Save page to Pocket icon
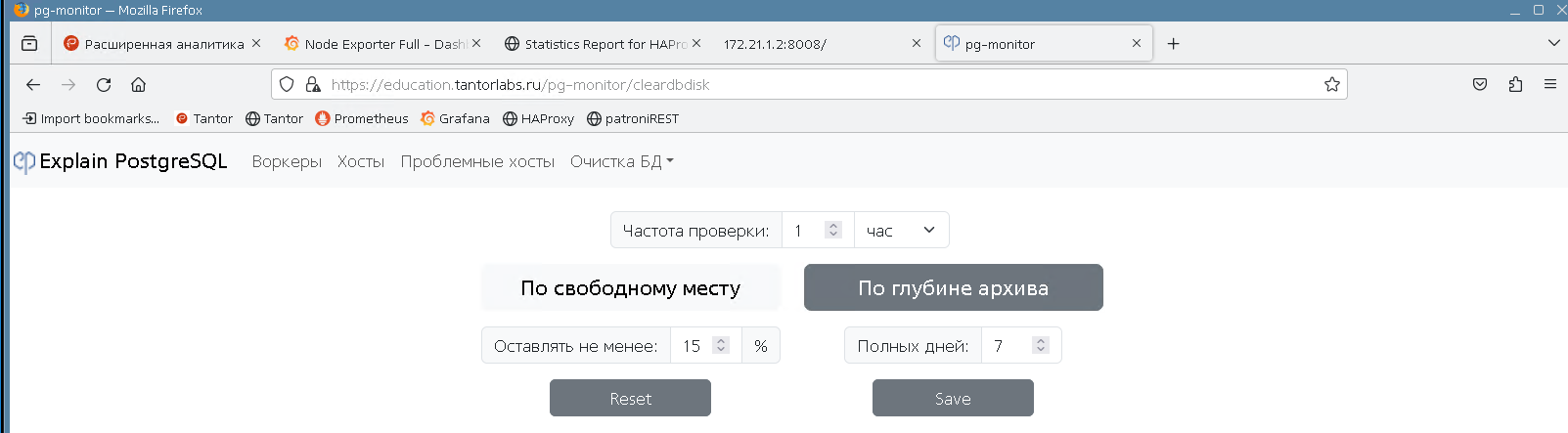1568x433 pixels. [x=1480, y=85]
